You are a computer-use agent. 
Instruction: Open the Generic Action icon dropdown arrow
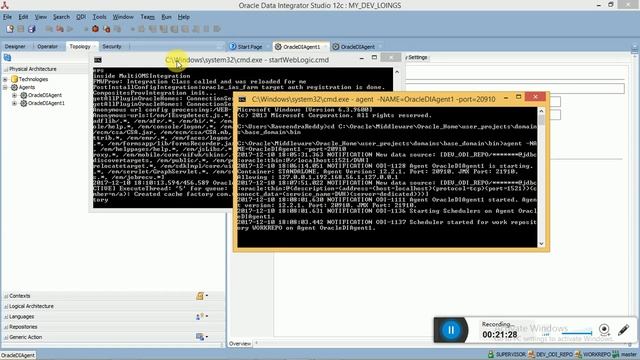tap(207, 337)
